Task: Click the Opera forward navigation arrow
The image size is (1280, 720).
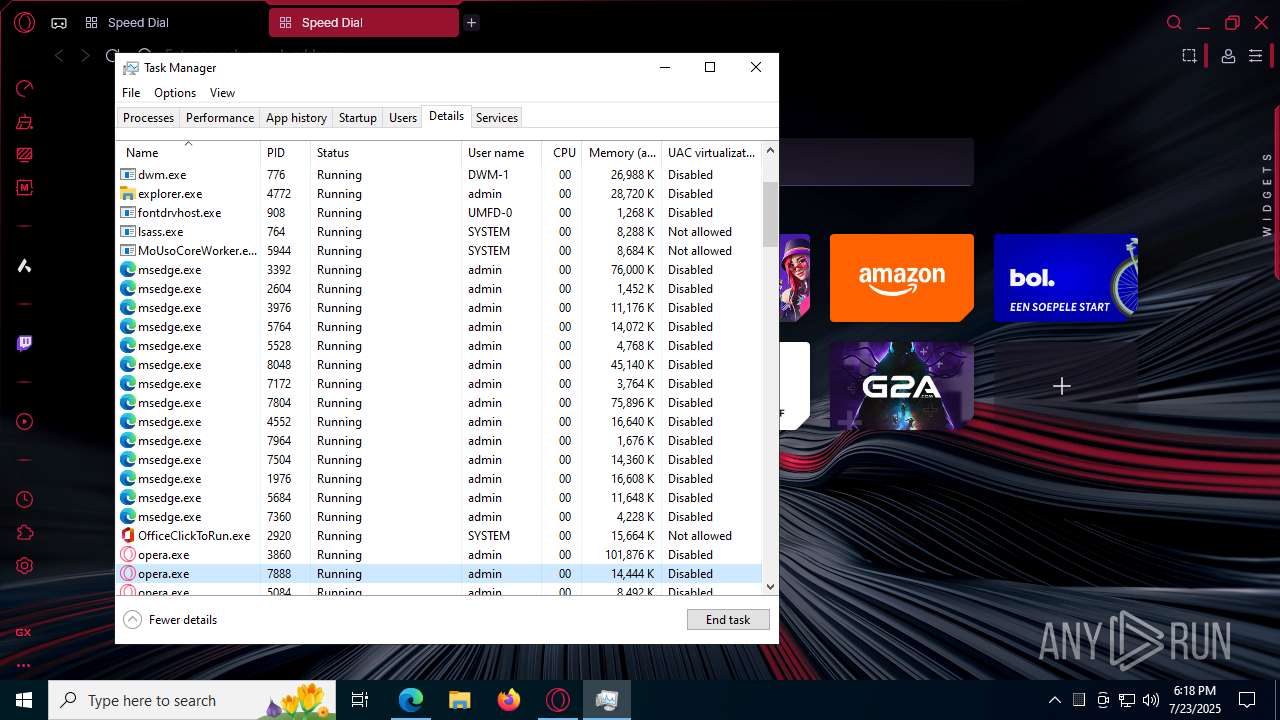Action: click(x=85, y=56)
